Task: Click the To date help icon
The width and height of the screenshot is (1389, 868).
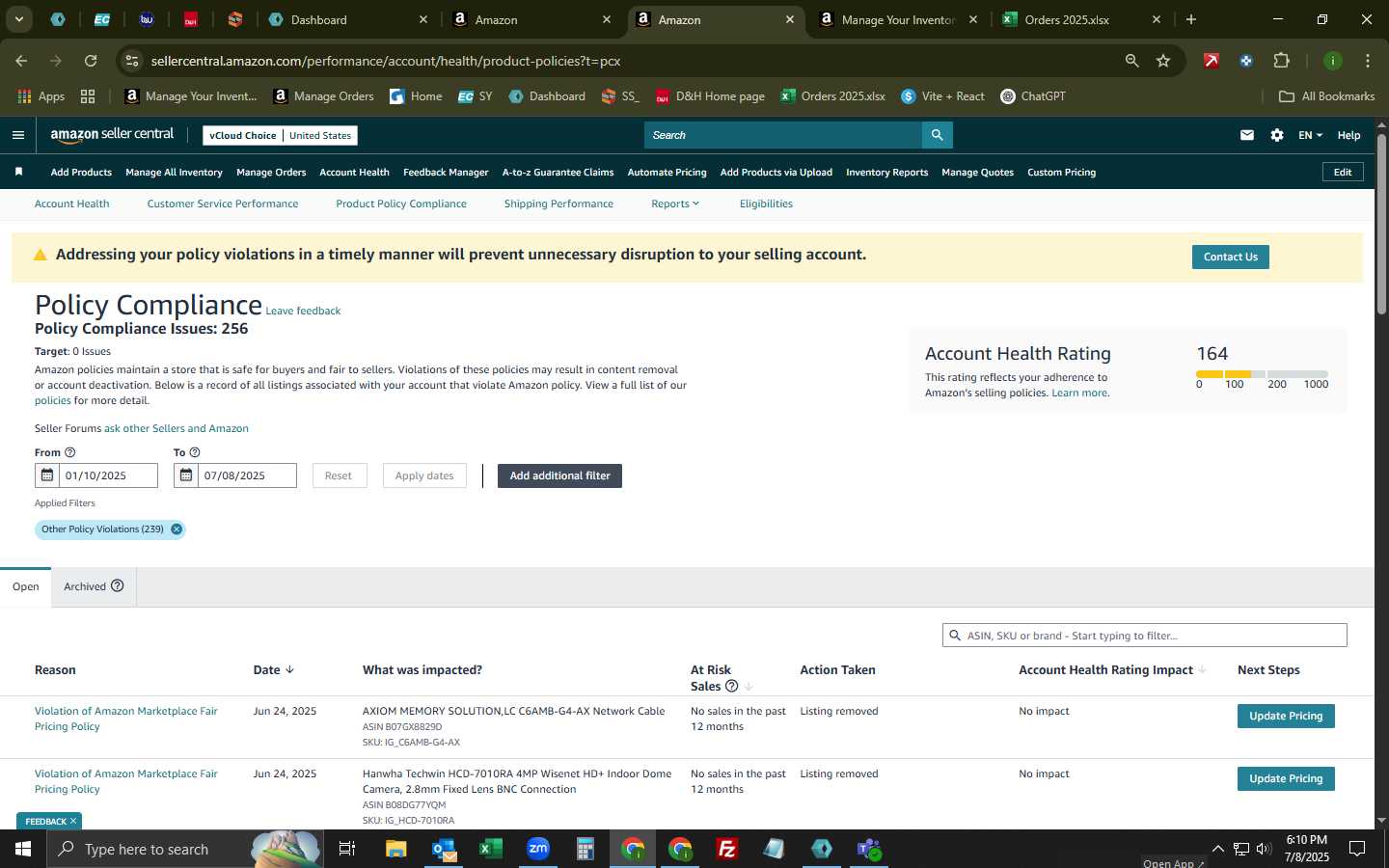Action: click(x=195, y=452)
